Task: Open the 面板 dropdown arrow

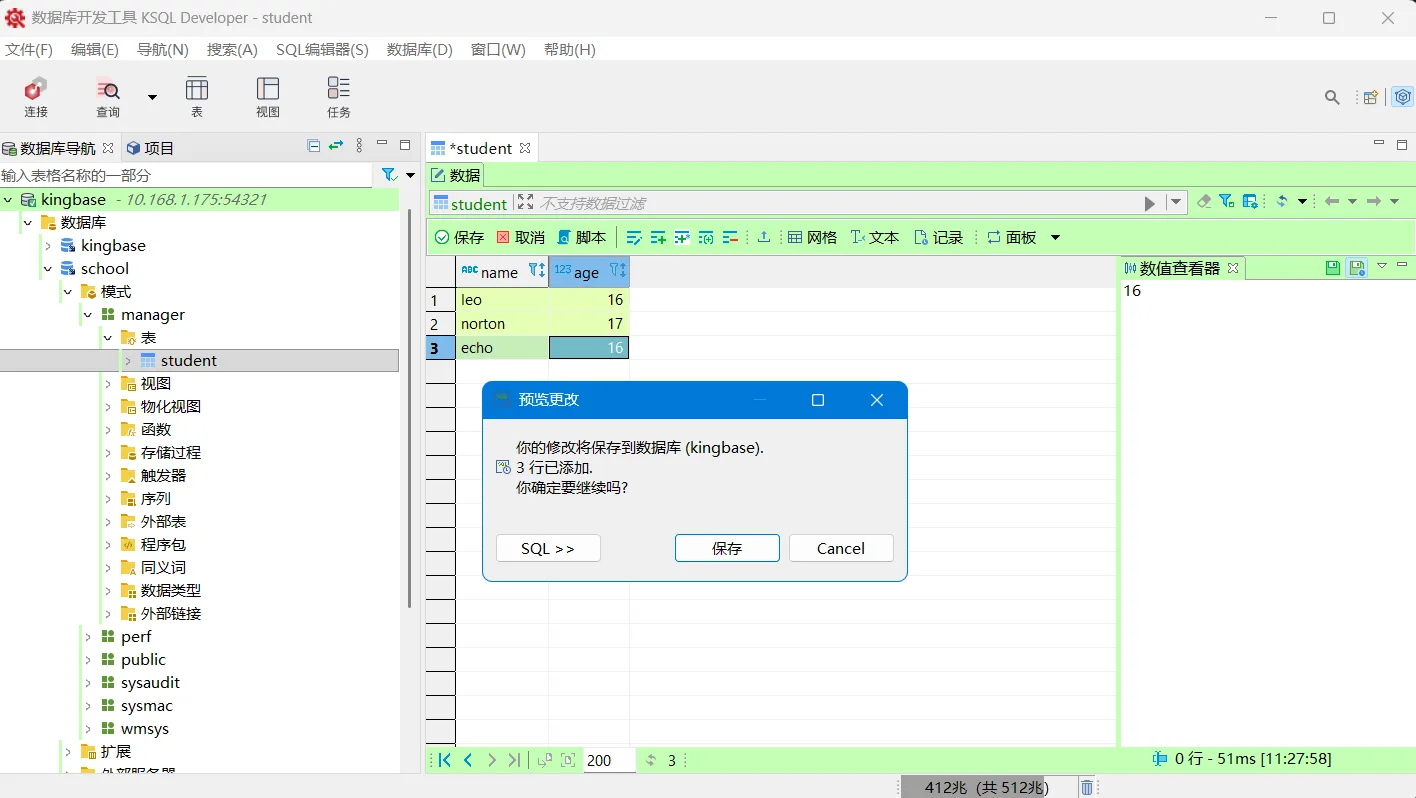Action: click(1055, 237)
